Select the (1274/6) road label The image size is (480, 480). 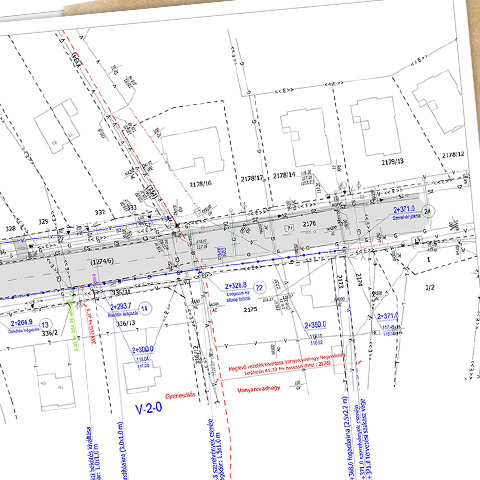(102, 262)
